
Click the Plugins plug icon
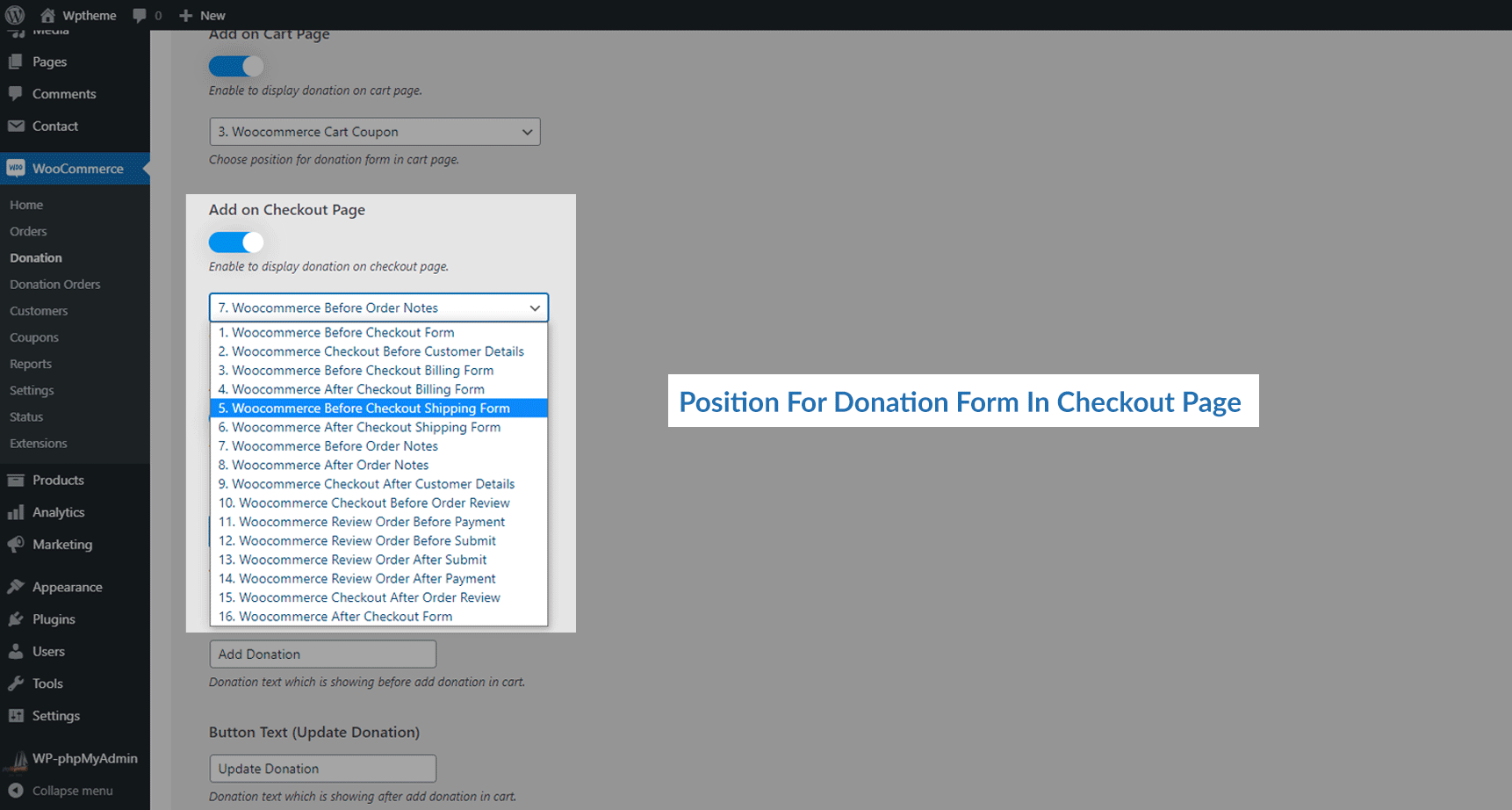coord(16,619)
